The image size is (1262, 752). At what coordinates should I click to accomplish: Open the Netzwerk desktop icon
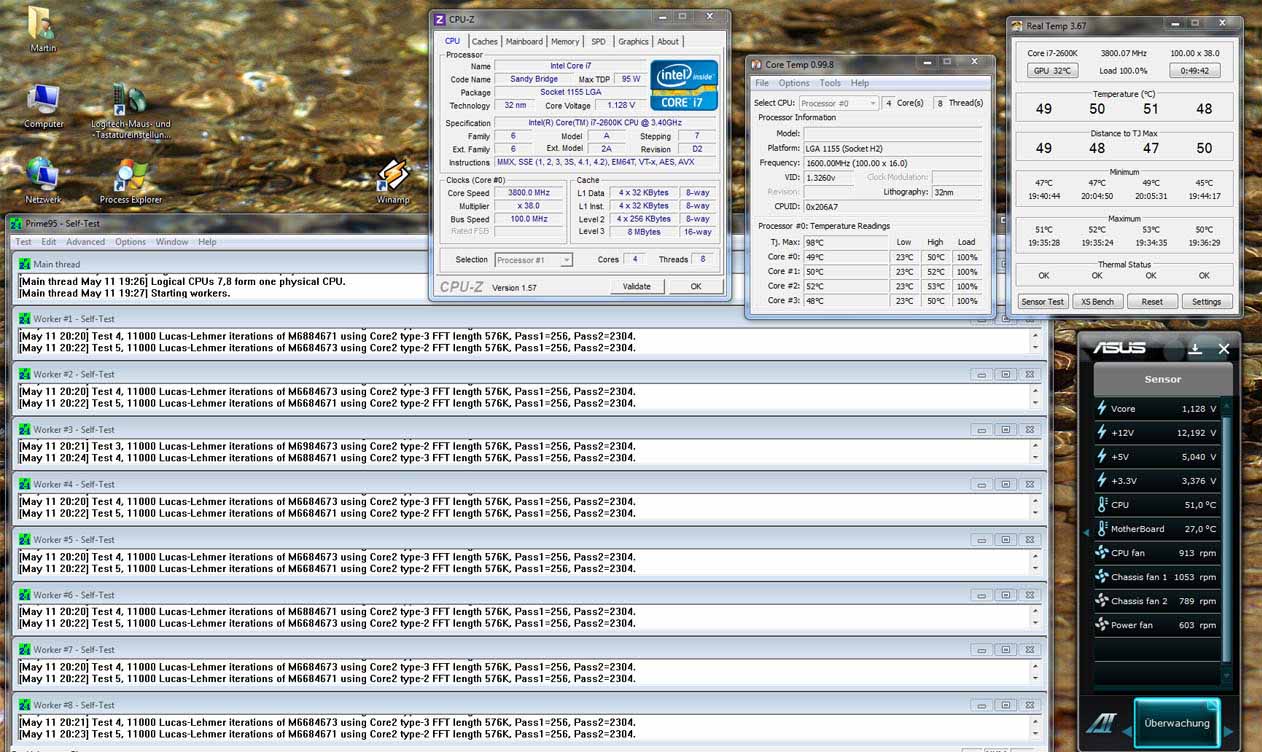43,180
